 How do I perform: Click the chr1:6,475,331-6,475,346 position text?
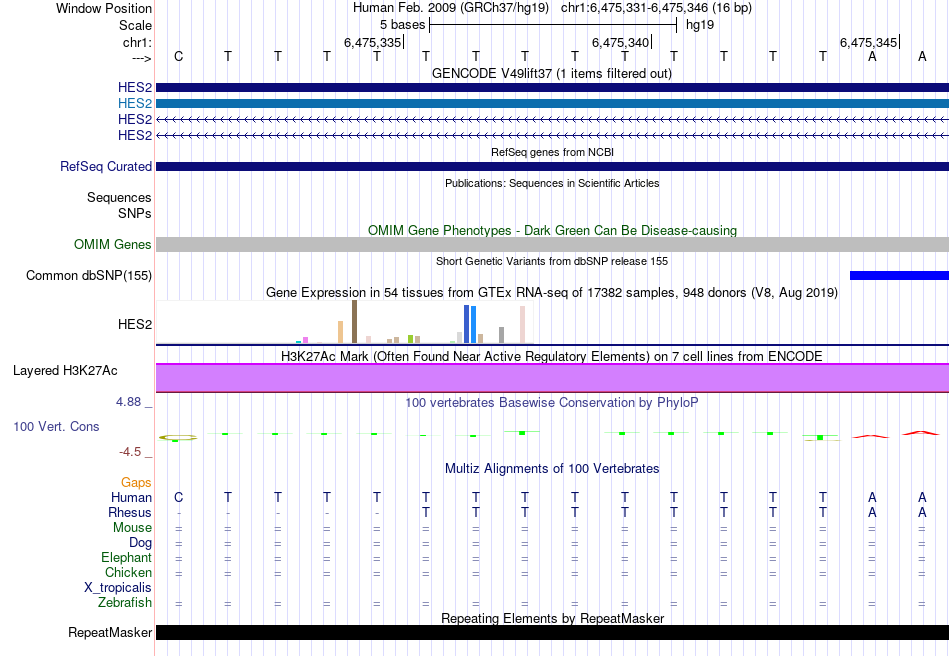[656, 8]
